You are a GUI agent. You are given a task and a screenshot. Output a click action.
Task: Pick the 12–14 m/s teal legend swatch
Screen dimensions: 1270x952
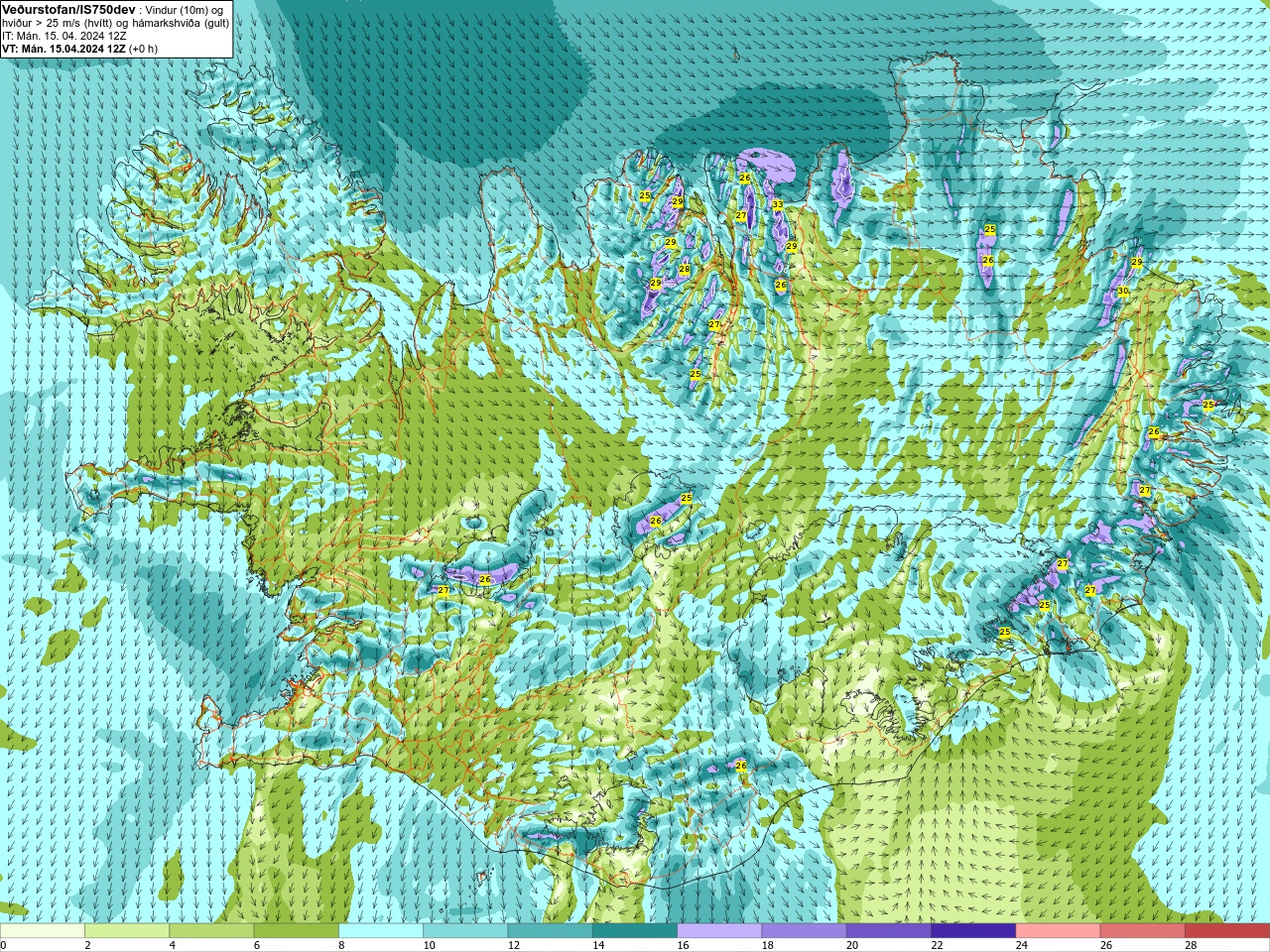click(550, 931)
